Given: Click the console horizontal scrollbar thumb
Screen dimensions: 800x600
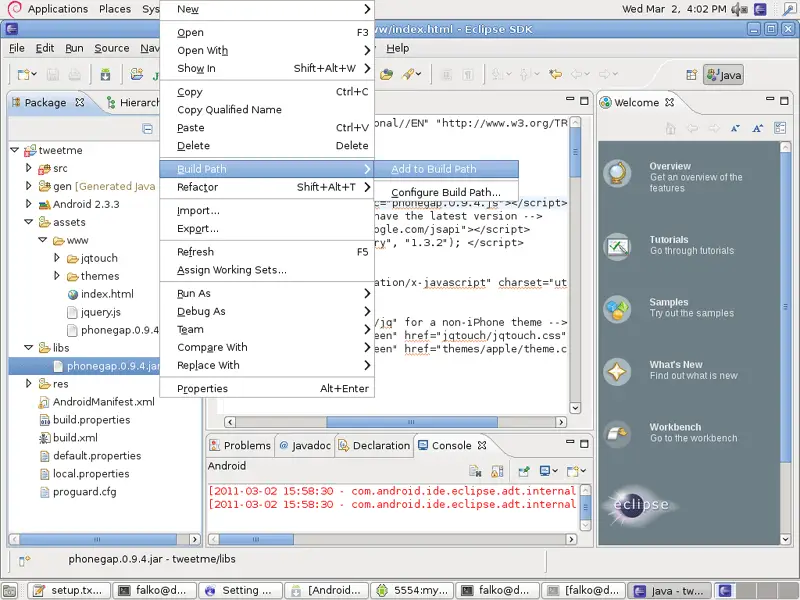Looking at the screenshot, I should point(256,539).
